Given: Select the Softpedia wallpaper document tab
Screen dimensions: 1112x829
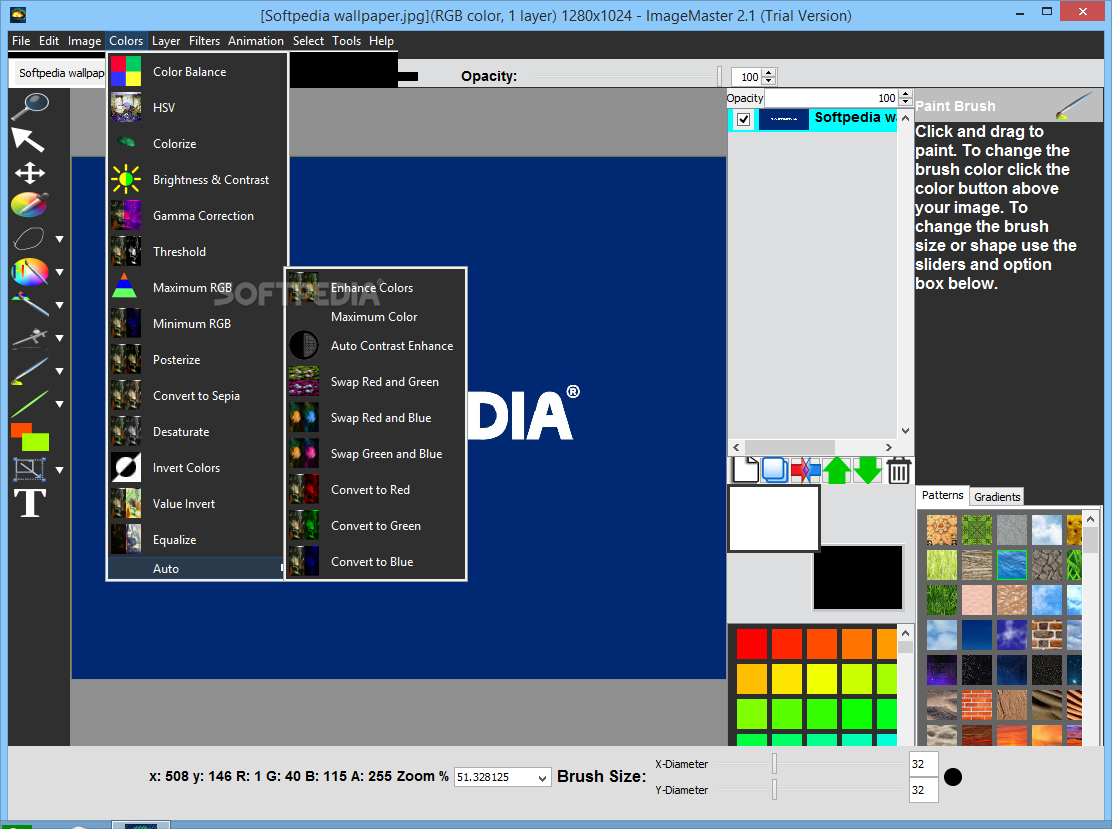Looking at the screenshot, I should pyautogui.click(x=59, y=73).
